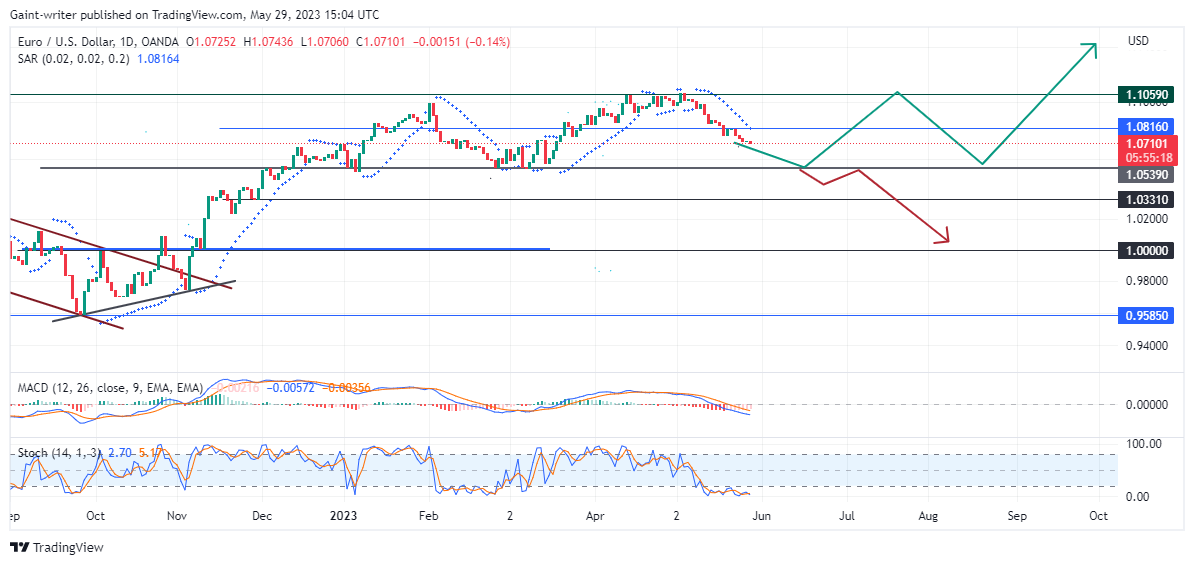Click the 1.05390 price level tag
Screen dimensions: 1194x565
(x=1147, y=175)
